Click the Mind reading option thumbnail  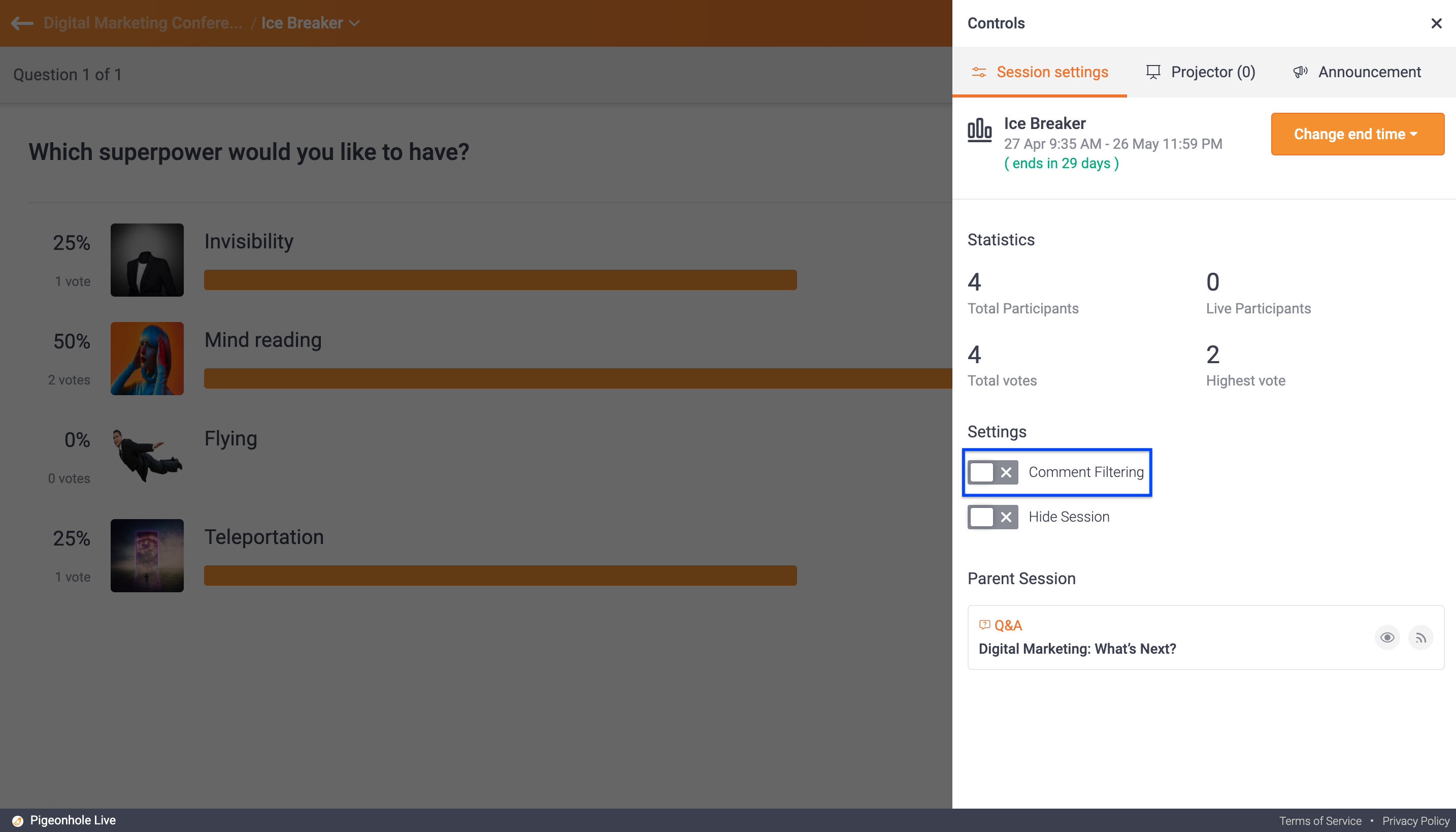(x=147, y=358)
